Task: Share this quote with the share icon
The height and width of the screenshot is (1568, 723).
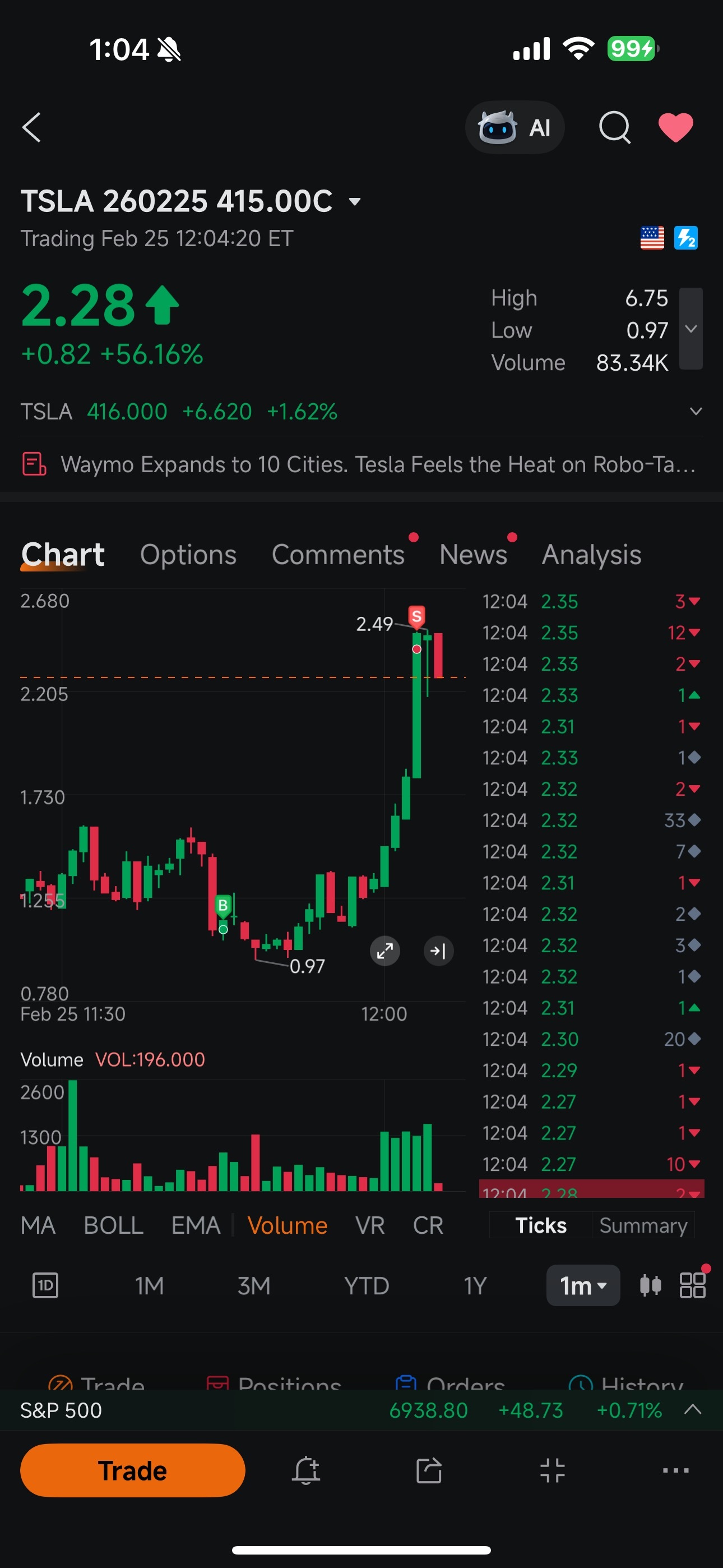Action: tap(428, 1470)
